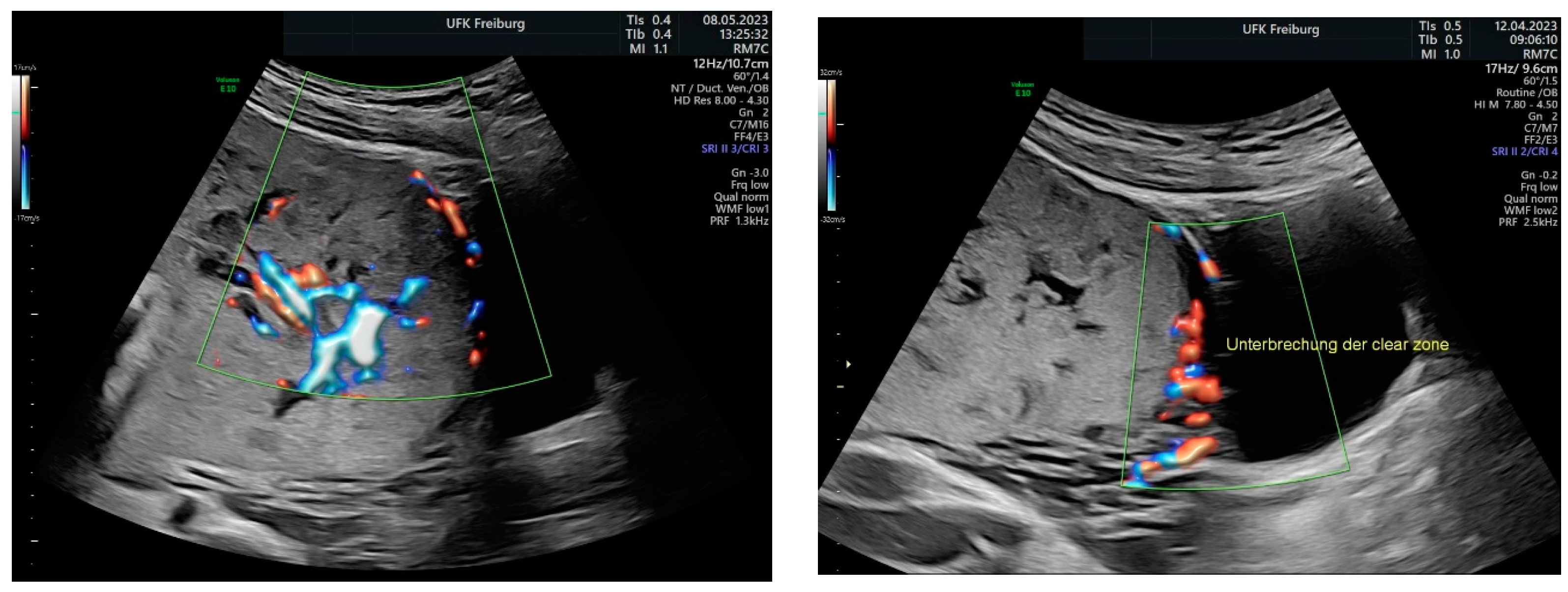
Task: Click the 'SRI II 3/CRI 3' blue label
Action: (x=735, y=148)
